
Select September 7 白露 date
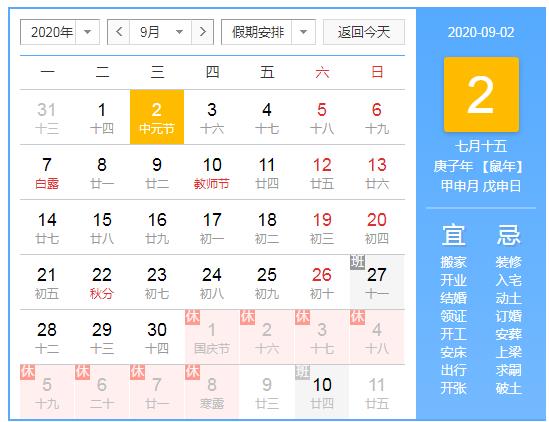pyautogui.click(x=47, y=172)
